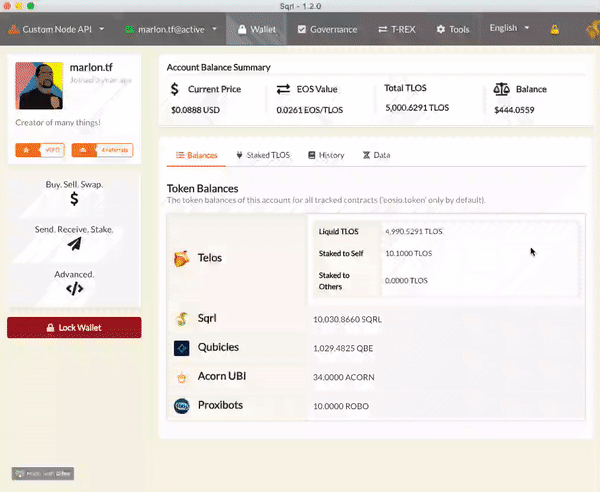Click the Token Balances heading
Image resolution: width=600 pixels, height=492 pixels.
pyautogui.click(x=202, y=189)
